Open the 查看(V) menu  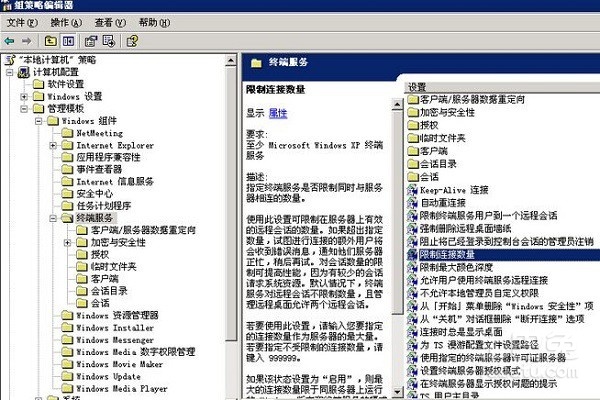[109, 22]
